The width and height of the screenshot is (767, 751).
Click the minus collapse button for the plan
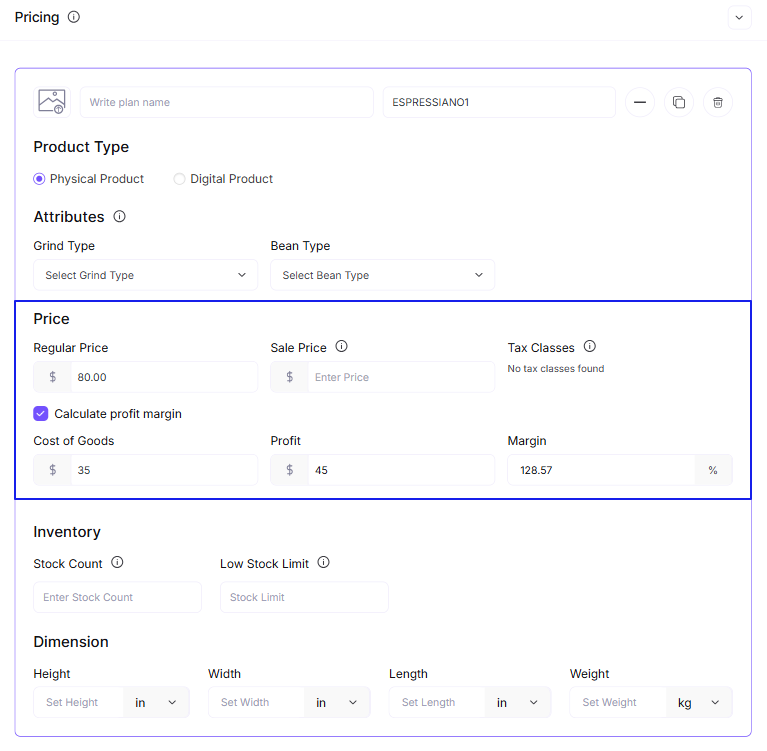[x=640, y=102]
